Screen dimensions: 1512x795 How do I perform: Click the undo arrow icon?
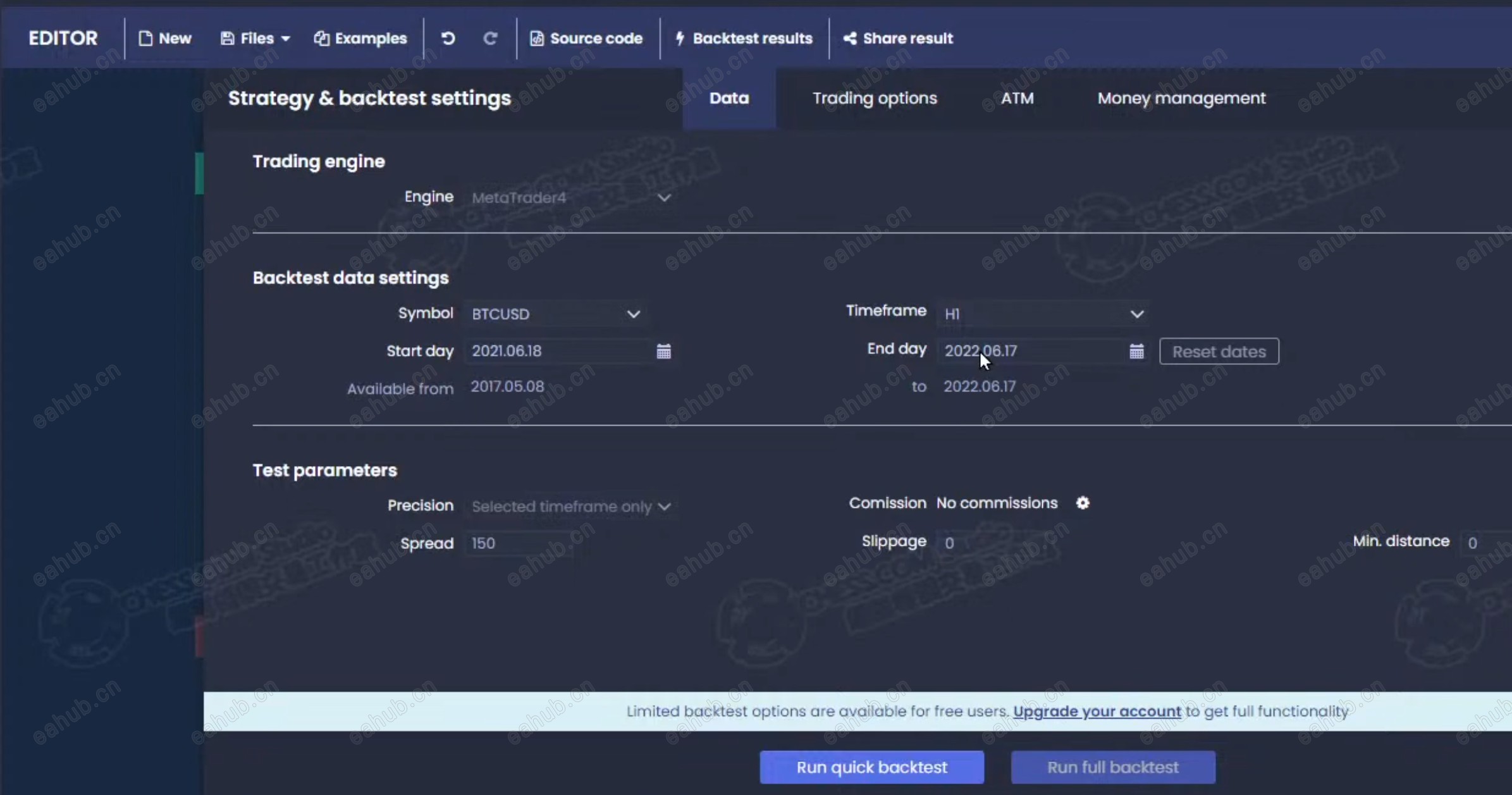(448, 39)
